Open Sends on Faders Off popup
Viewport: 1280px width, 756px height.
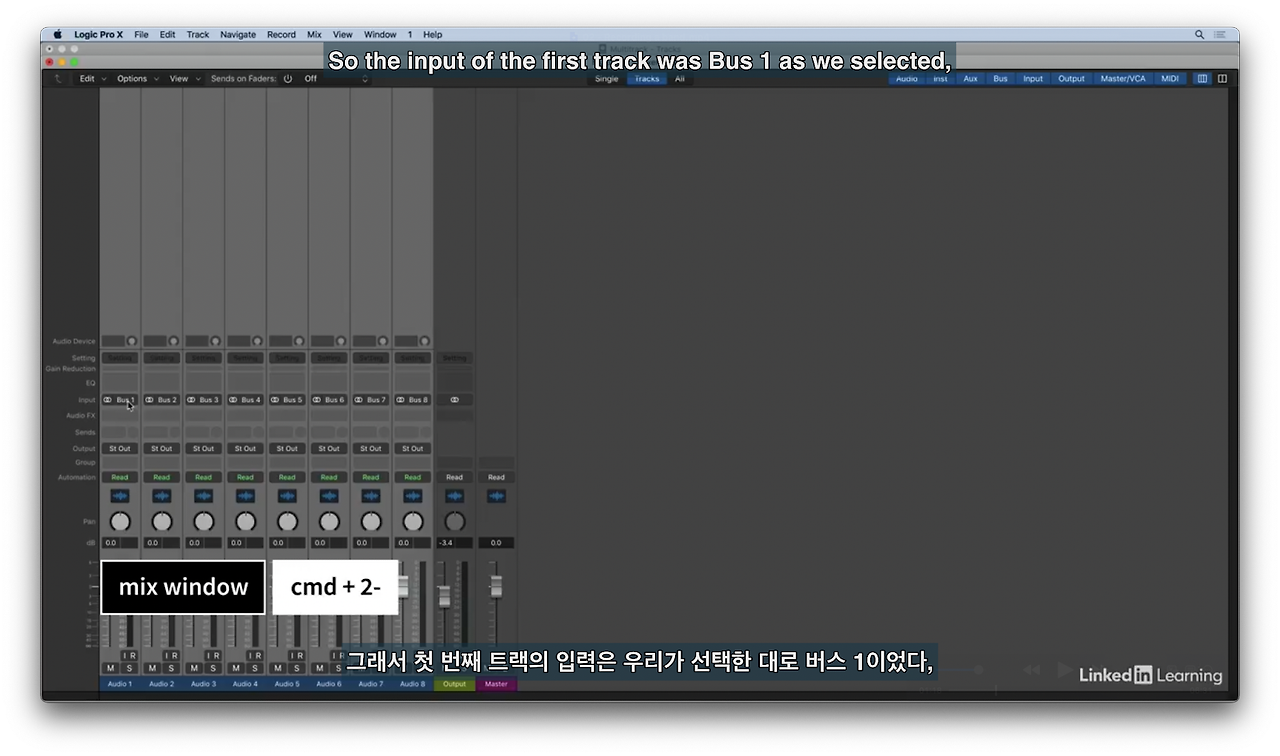(336, 79)
